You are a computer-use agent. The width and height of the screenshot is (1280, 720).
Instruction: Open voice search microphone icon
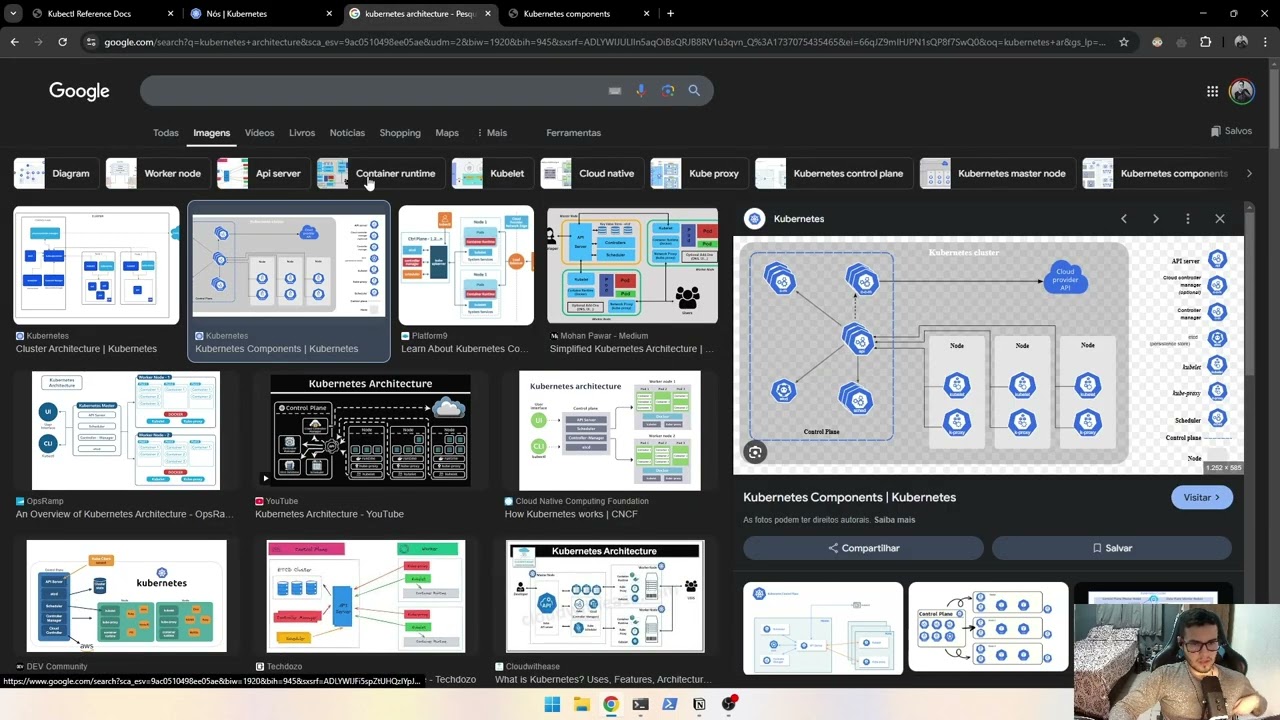(641, 91)
